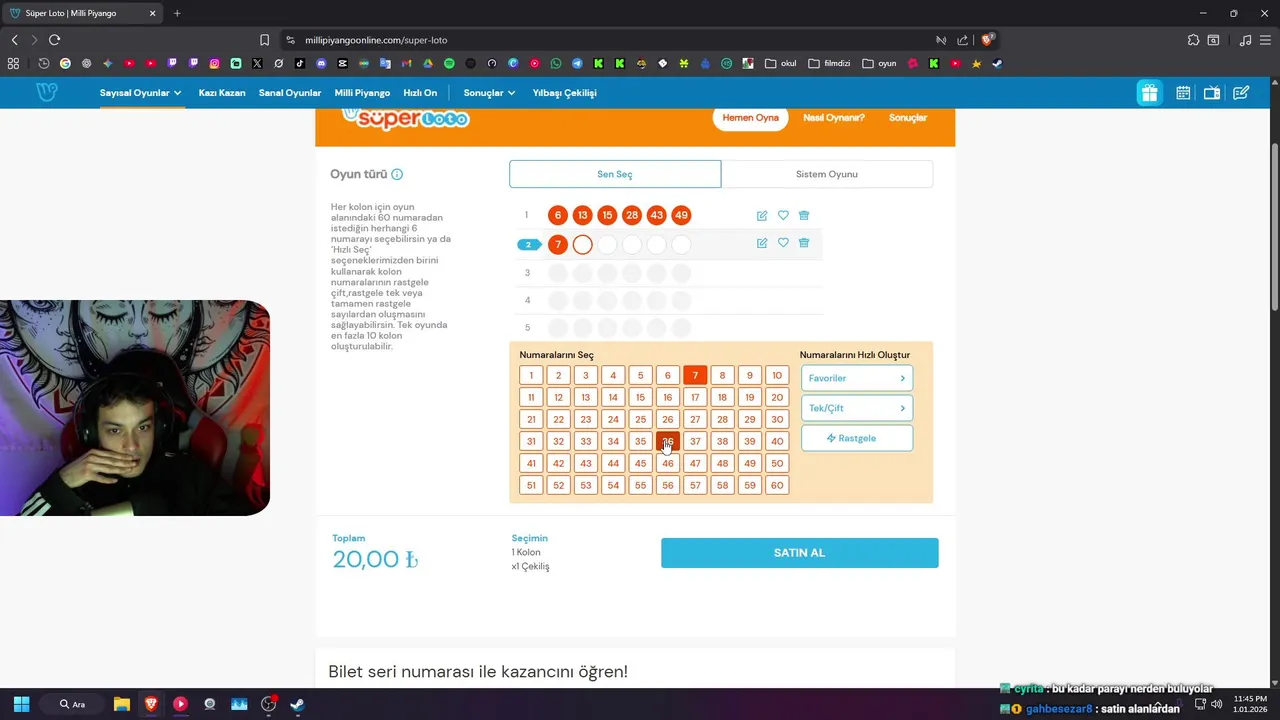Open Brave music playlist icon
Image resolution: width=1280 pixels, height=720 pixels.
(1245, 40)
